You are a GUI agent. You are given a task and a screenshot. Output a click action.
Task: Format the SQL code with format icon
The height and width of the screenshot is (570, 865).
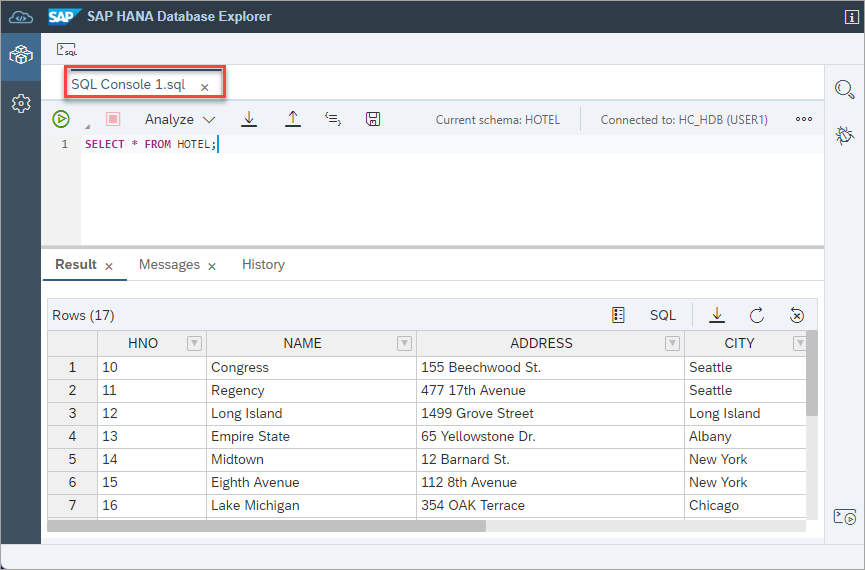333,119
